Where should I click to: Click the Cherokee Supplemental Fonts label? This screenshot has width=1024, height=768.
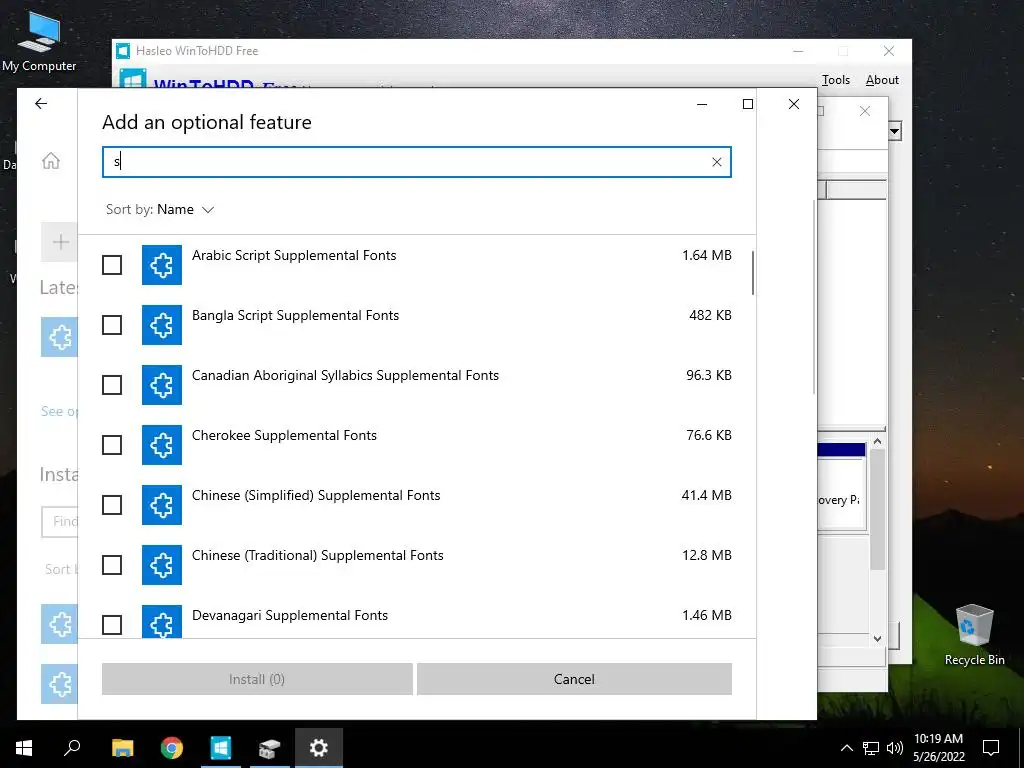(284, 436)
